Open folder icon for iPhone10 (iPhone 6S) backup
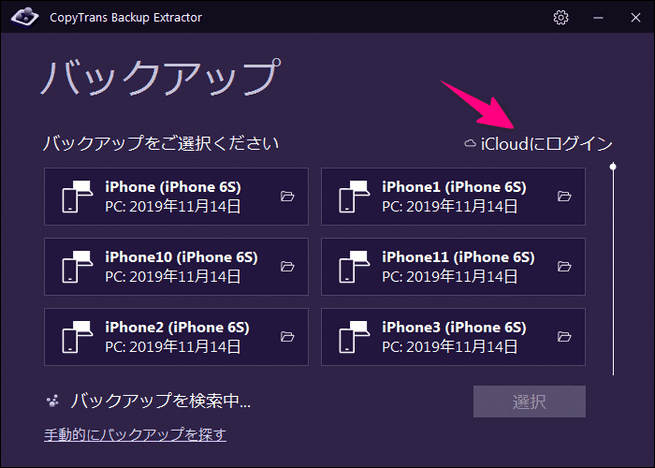The height and width of the screenshot is (468, 655). point(287,266)
